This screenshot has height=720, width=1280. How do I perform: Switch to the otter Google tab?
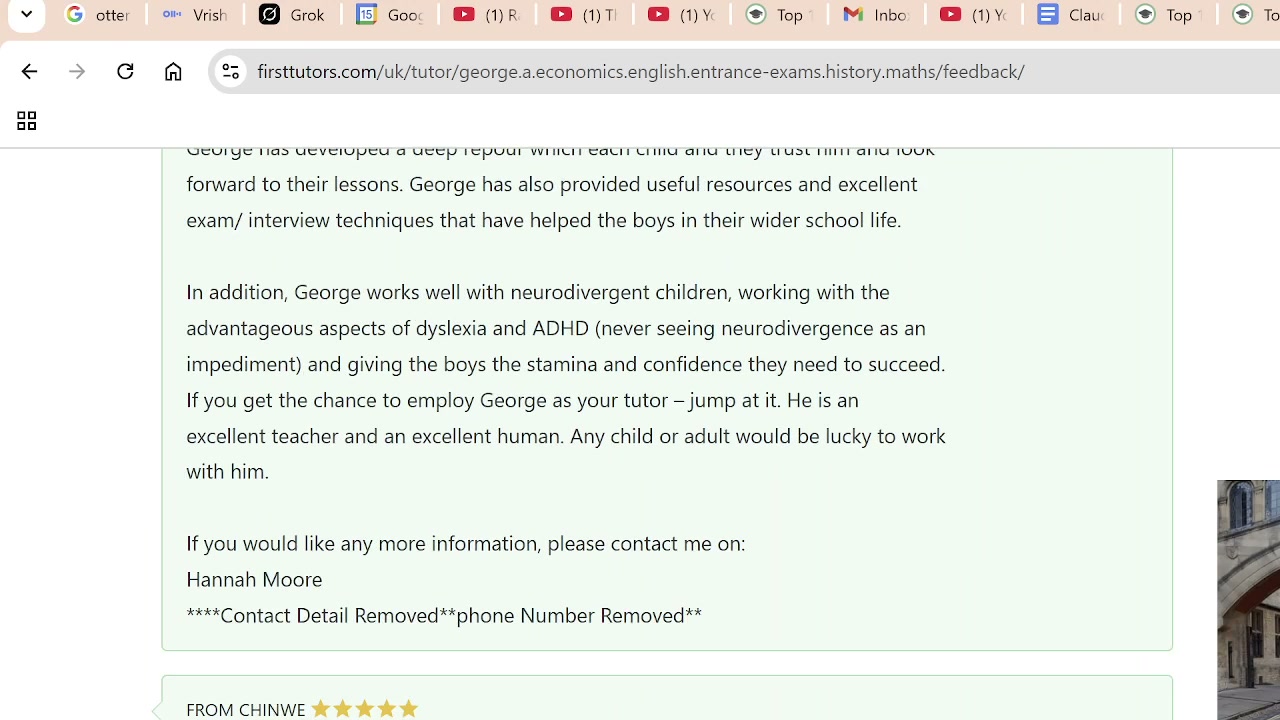(x=98, y=15)
